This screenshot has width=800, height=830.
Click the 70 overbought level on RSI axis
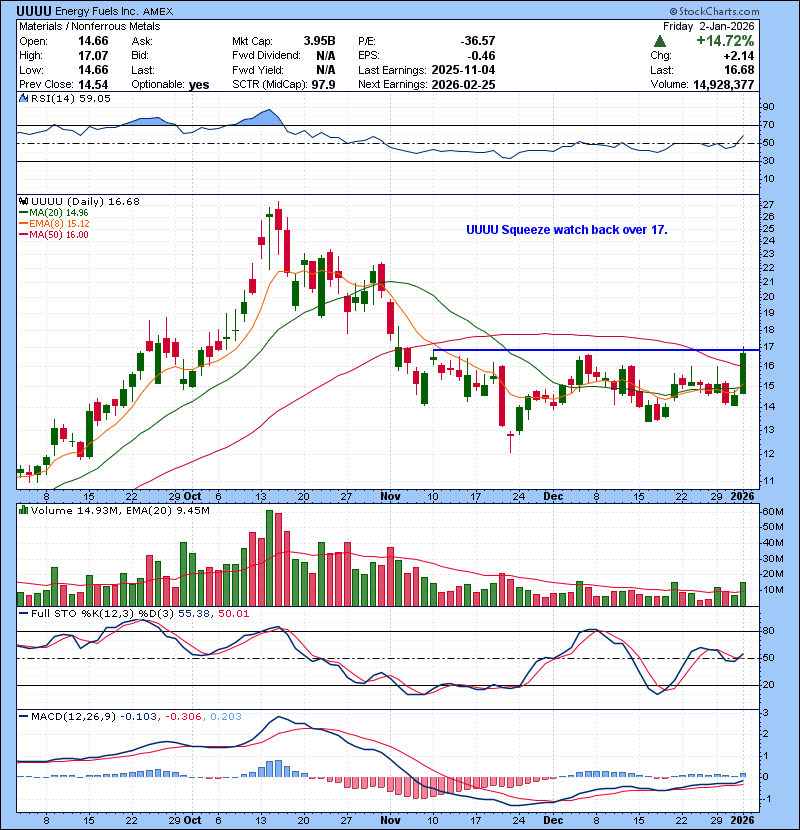pyautogui.click(x=768, y=125)
